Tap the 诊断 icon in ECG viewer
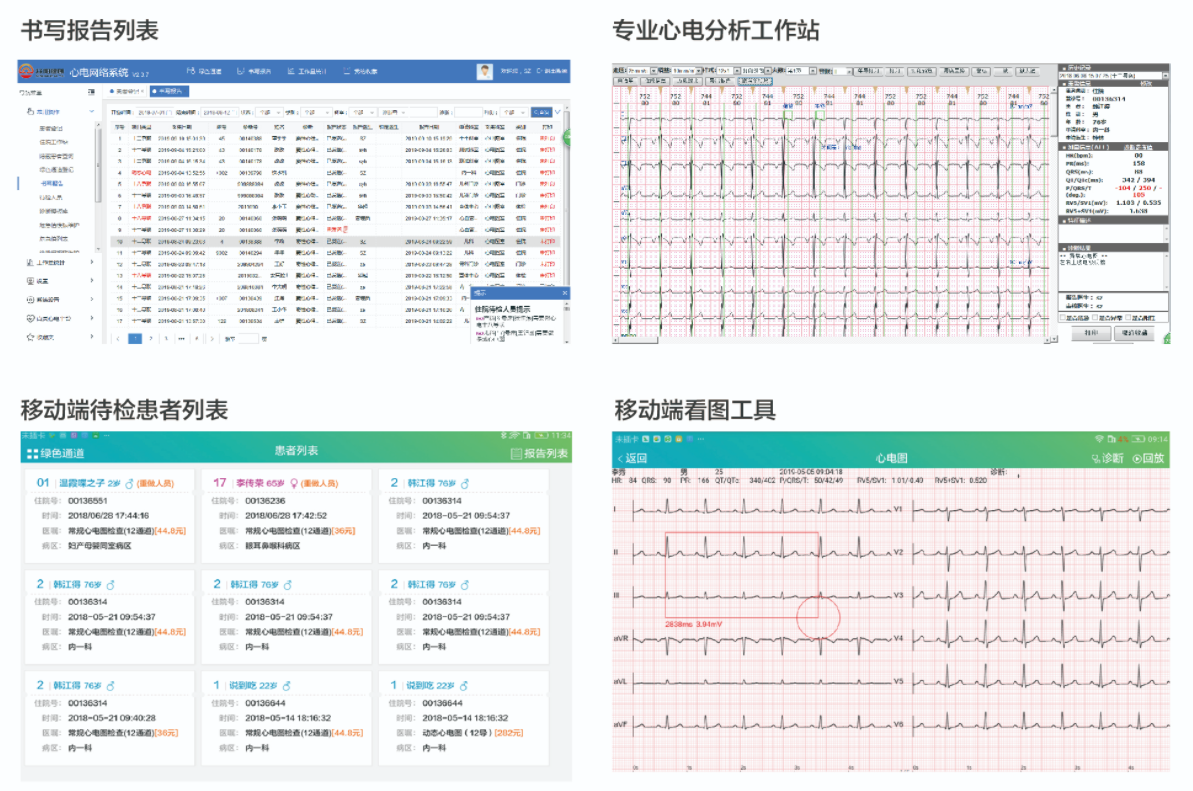The width and height of the screenshot is (1193, 791). pyautogui.click(x=1096, y=458)
